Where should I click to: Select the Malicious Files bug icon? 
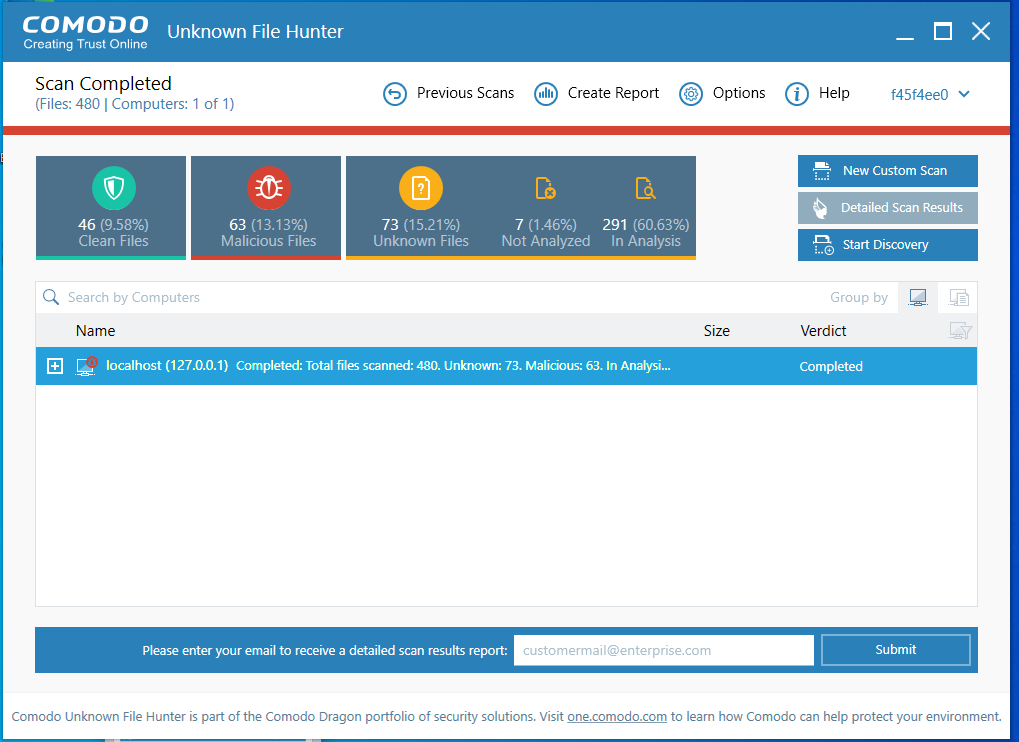pyautogui.click(x=268, y=188)
